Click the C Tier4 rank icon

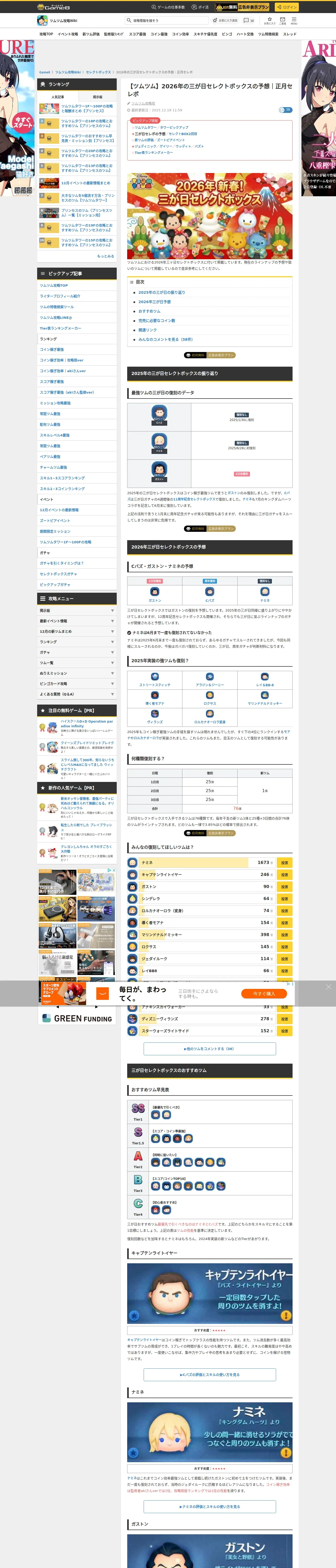coord(138,1203)
